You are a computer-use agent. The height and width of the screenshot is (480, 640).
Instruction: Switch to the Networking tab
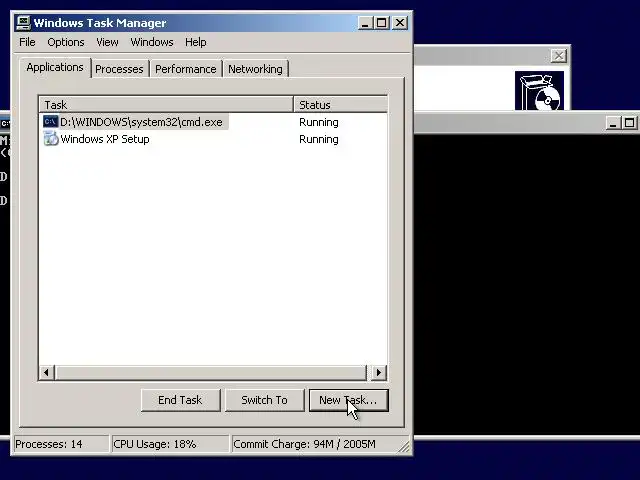tap(255, 69)
